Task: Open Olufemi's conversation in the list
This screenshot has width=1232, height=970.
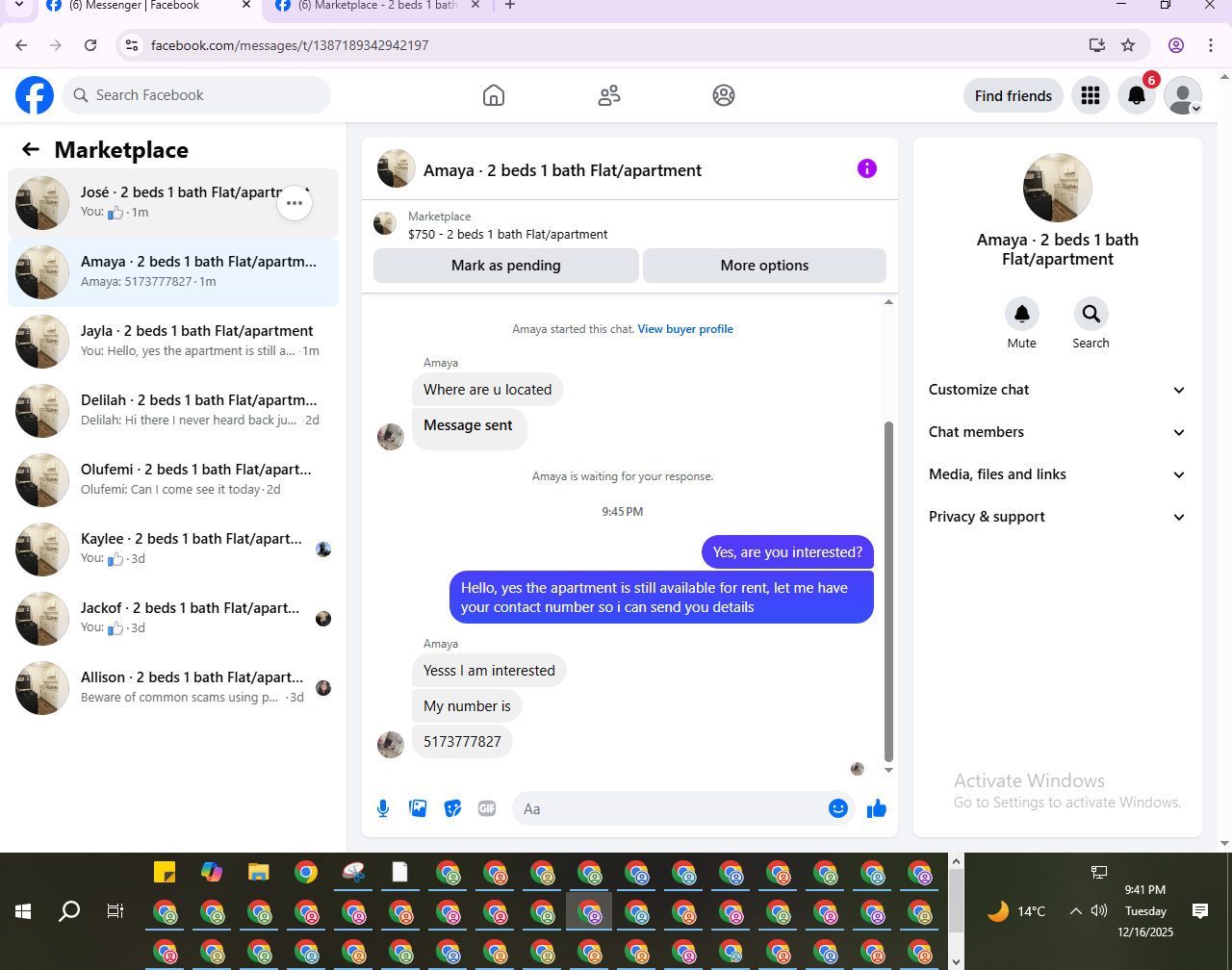Action: pos(173,480)
